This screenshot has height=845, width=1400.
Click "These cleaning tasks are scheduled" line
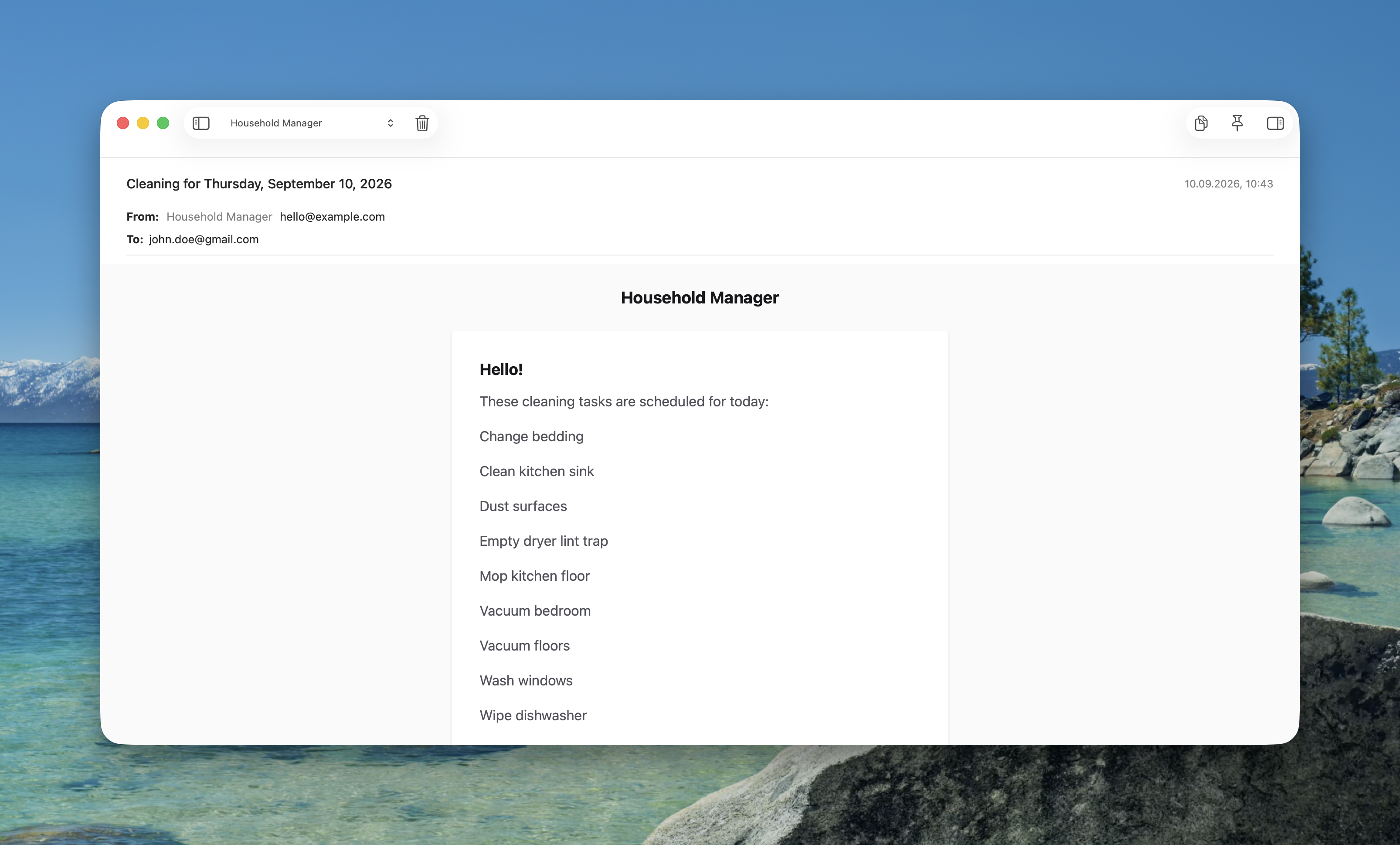(624, 402)
